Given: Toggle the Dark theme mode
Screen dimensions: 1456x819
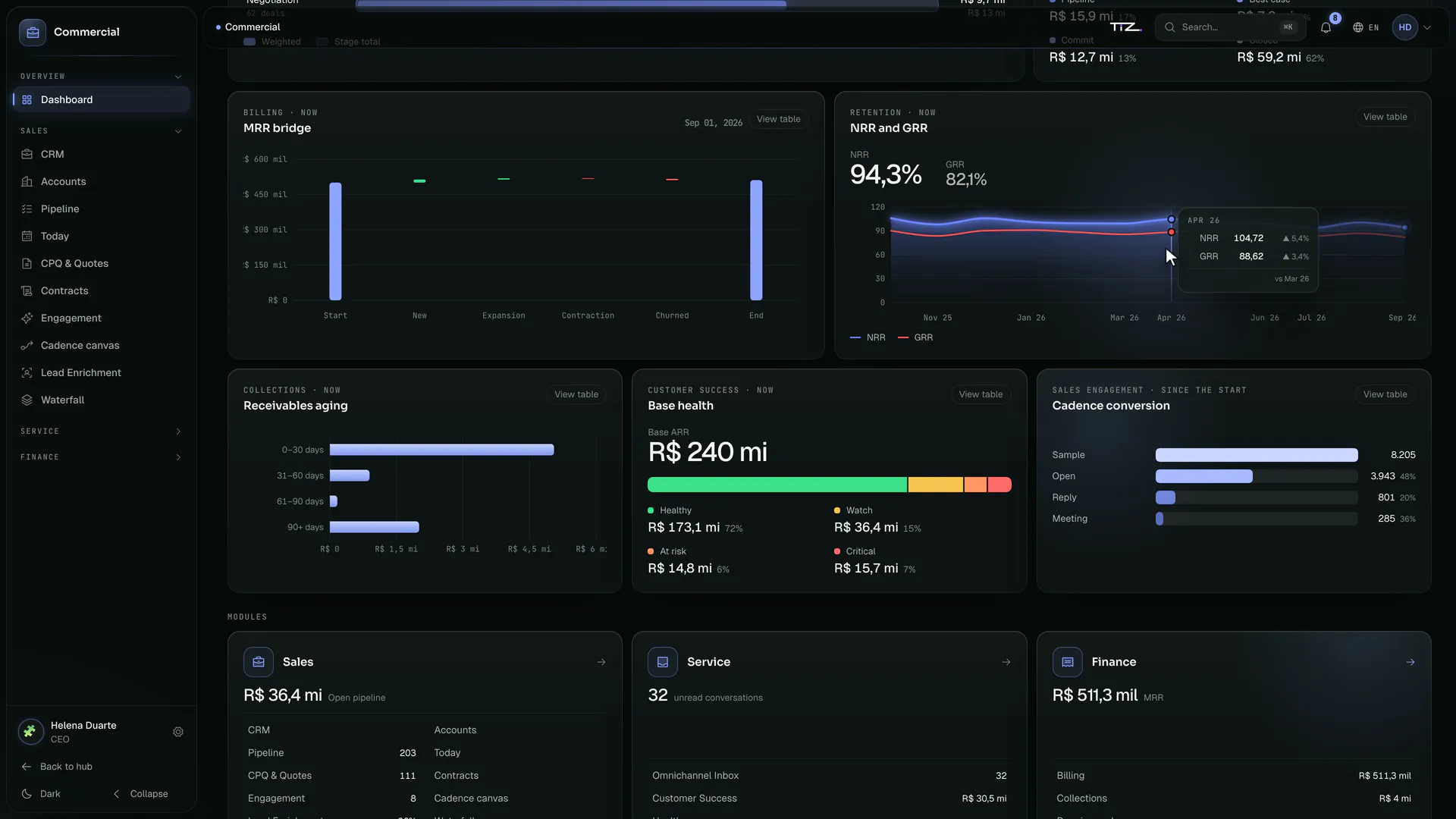Looking at the screenshot, I should coord(41,794).
